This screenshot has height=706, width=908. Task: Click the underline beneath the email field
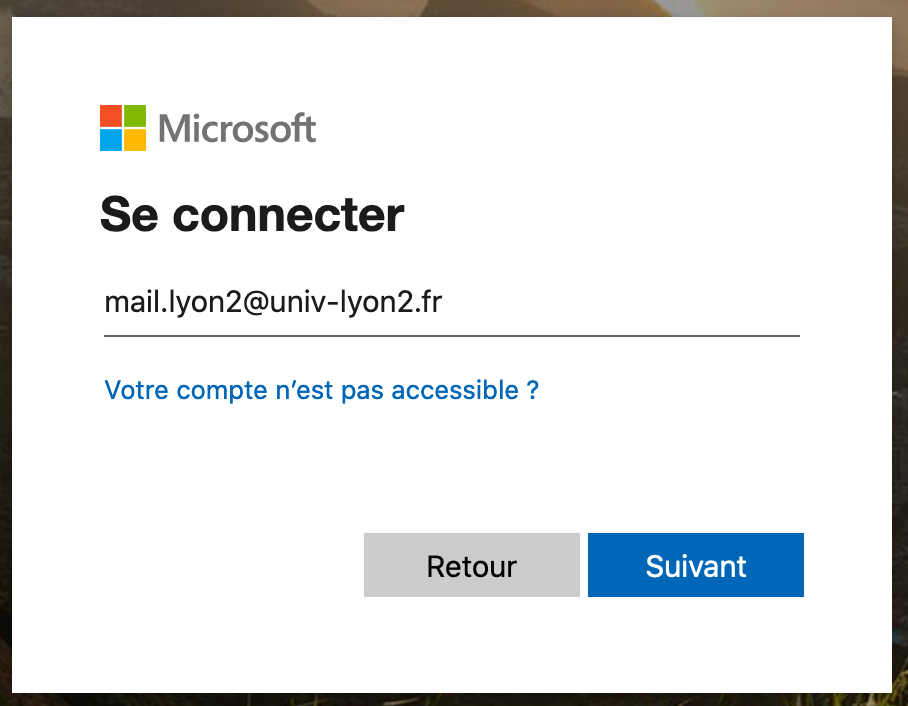[x=452, y=335]
